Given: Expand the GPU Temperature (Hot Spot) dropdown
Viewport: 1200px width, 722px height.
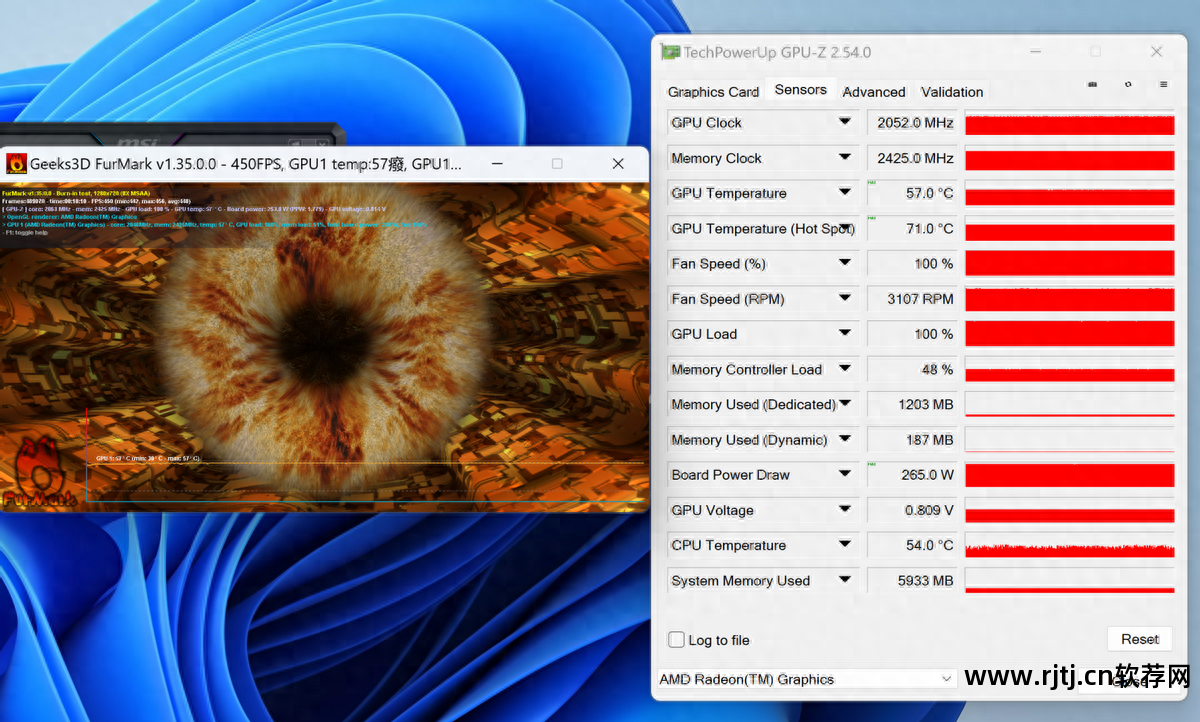Looking at the screenshot, I should click(845, 228).
